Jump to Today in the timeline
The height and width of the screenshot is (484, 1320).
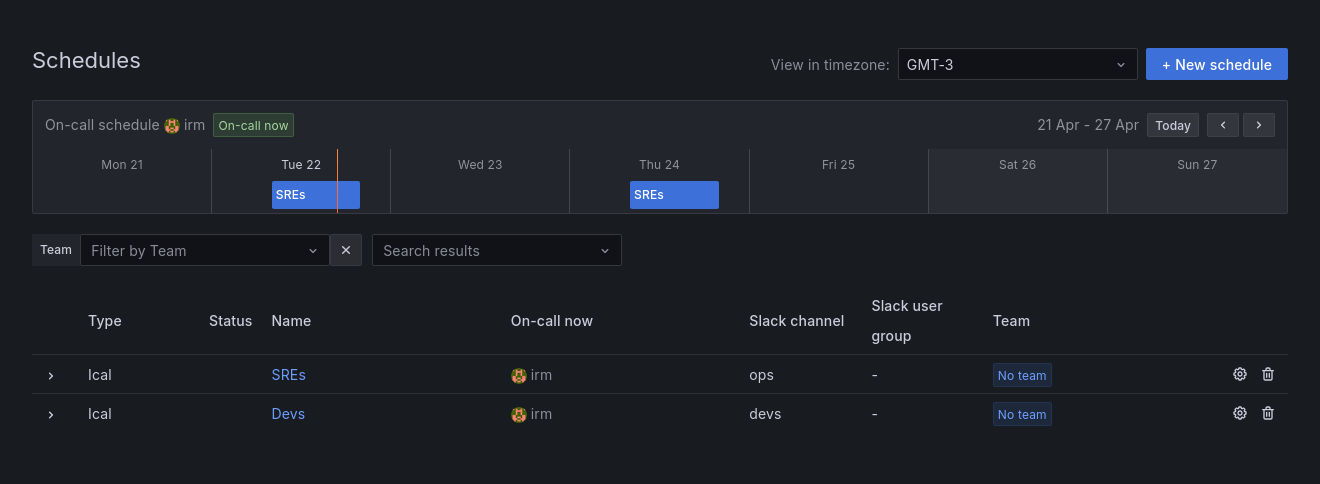click(1173, 125)
